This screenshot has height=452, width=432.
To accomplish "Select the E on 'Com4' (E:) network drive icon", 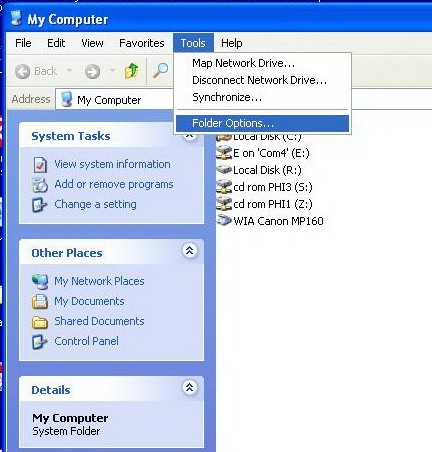I will 224,153.
